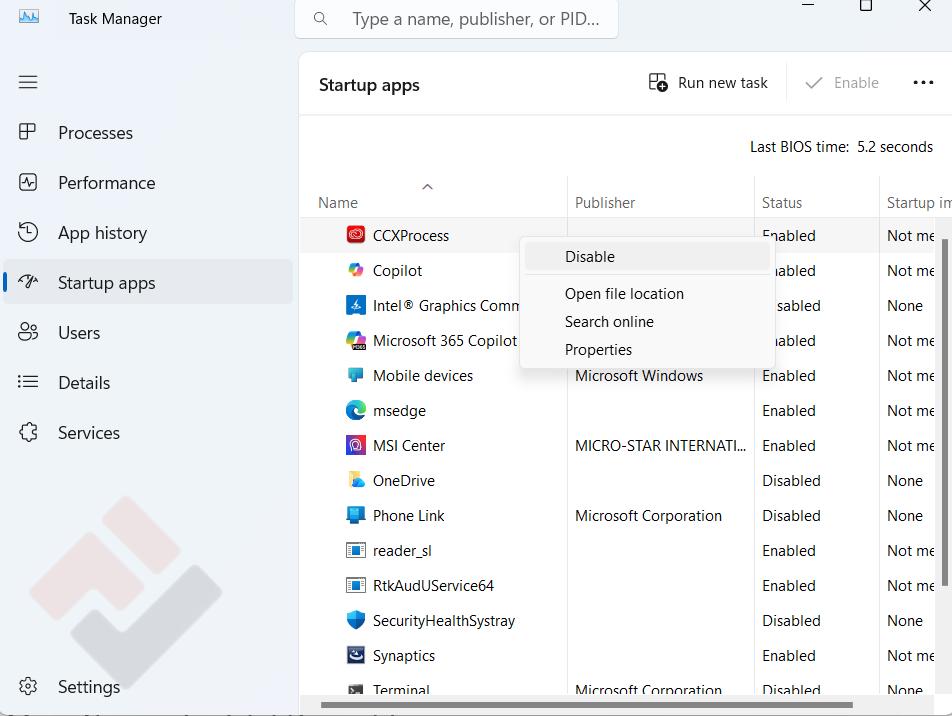The width and height of the screenshot is (952, 716).
Task: Select Open file location menu entry
Action: pyautogui.click(x=624, y=294)
